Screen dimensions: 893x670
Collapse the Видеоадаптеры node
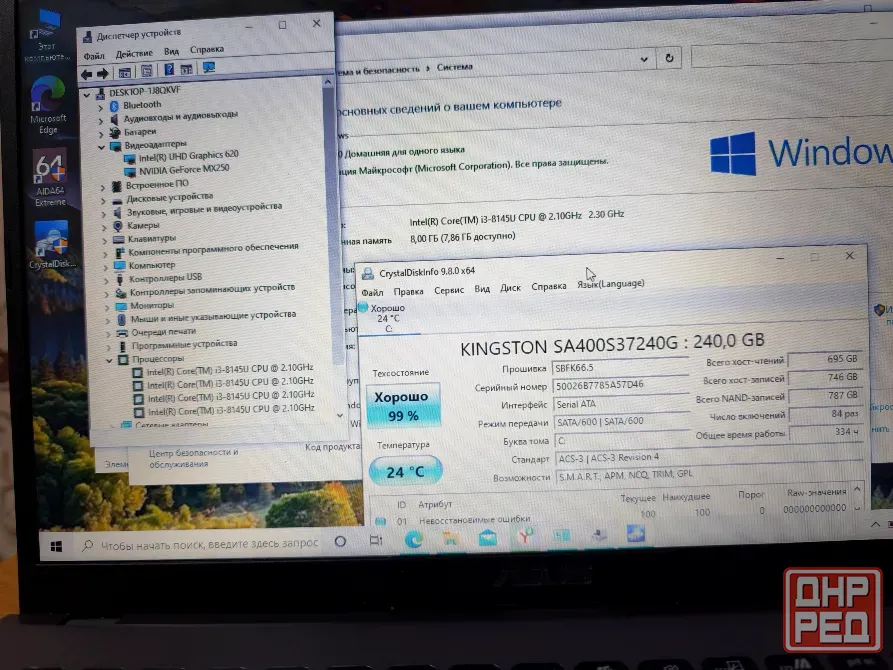[x=101, y=147]
